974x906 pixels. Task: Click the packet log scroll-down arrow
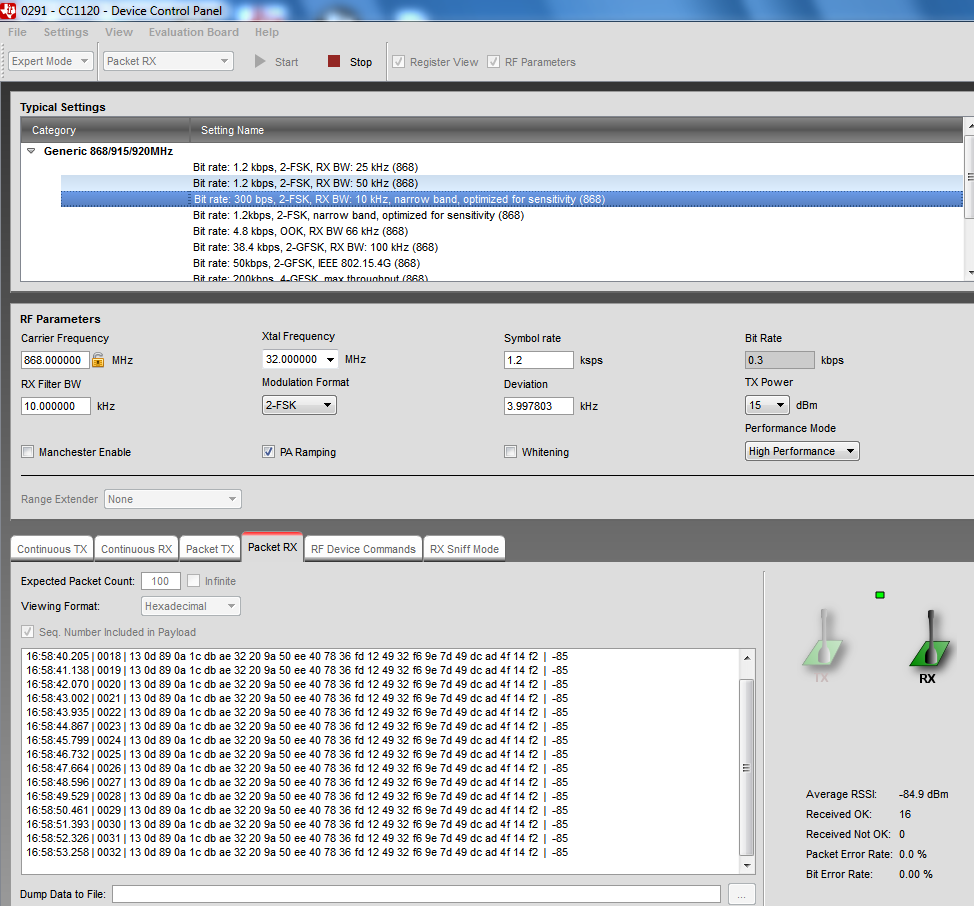click(747, 865)
